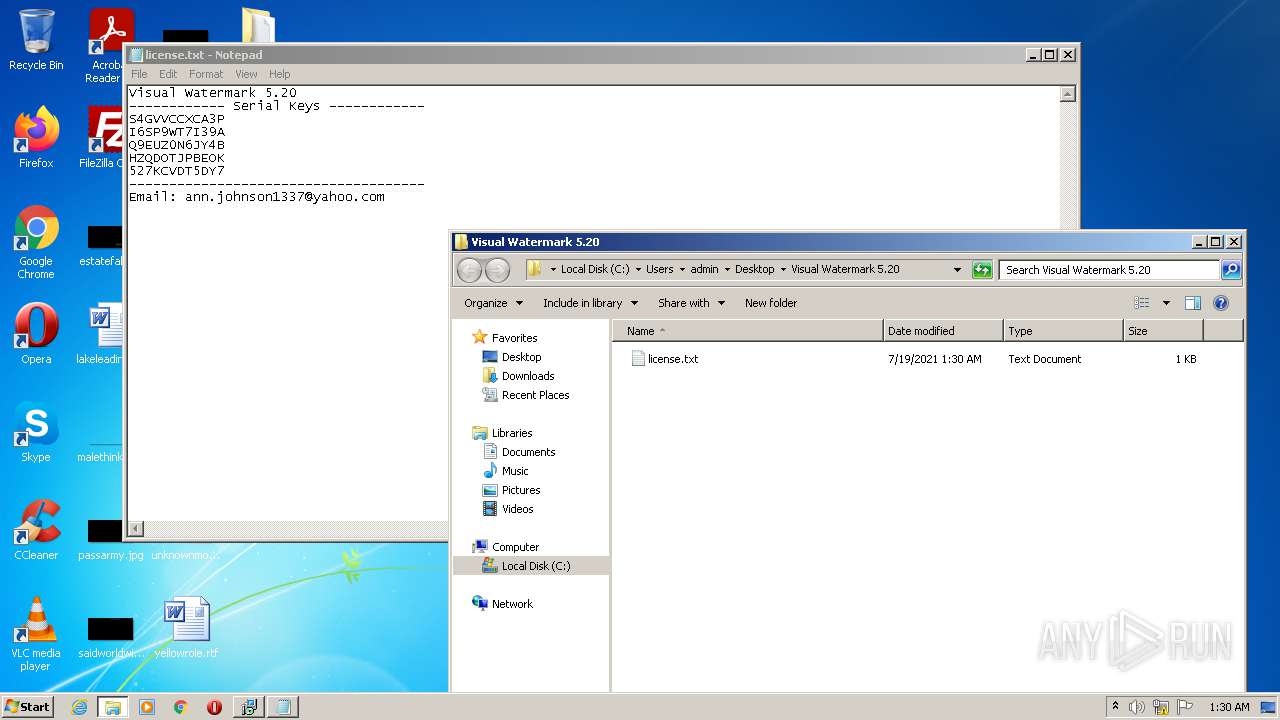Click the Explorer Back navigation button
Screen dimensions: 1280x720
(x=469, y=270)
